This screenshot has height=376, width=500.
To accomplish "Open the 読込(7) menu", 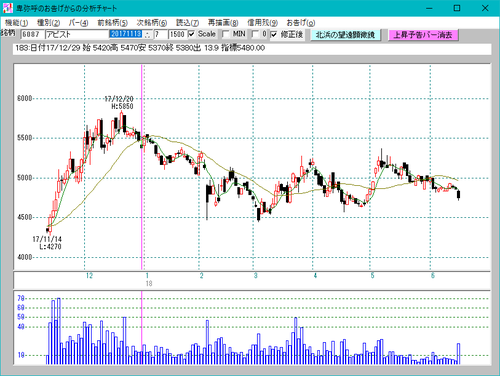I will 187,23.
